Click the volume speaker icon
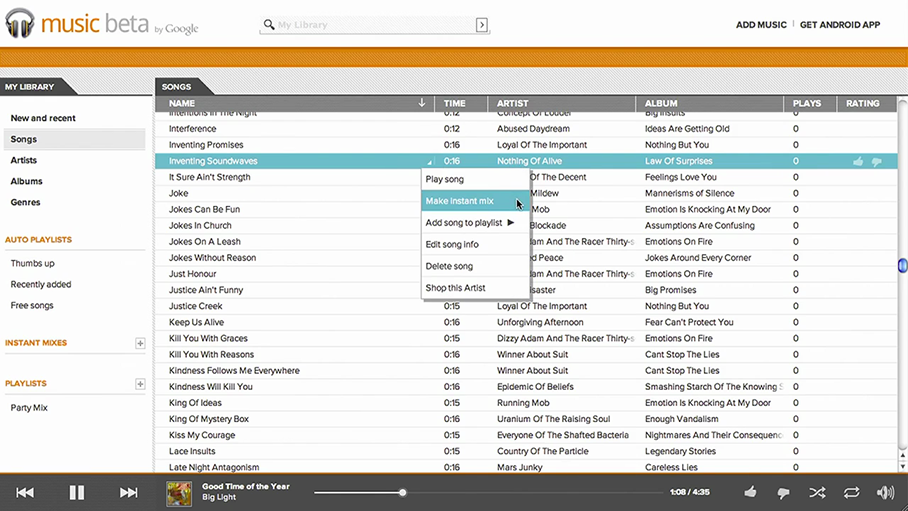The height and width of the screenshot is (511, 908). (885, 492)
